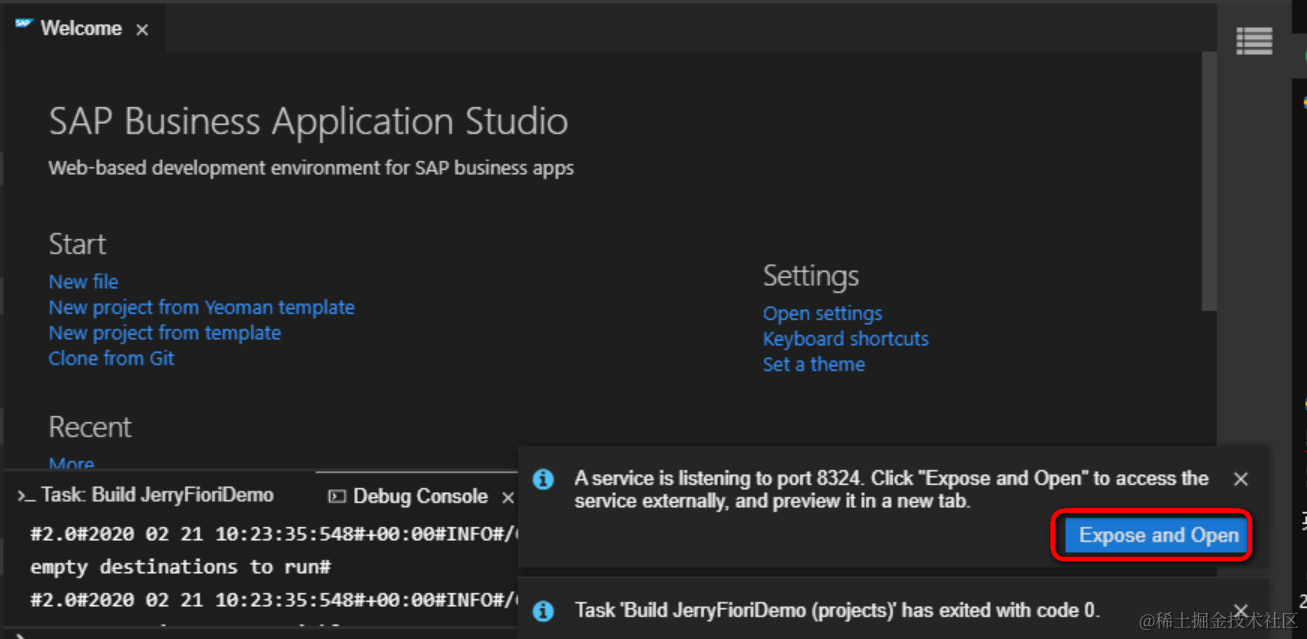Dismiss the Build JerryFioriDemo exit notification
The height and width of the screenshot is (639, 1307).
1241,610
